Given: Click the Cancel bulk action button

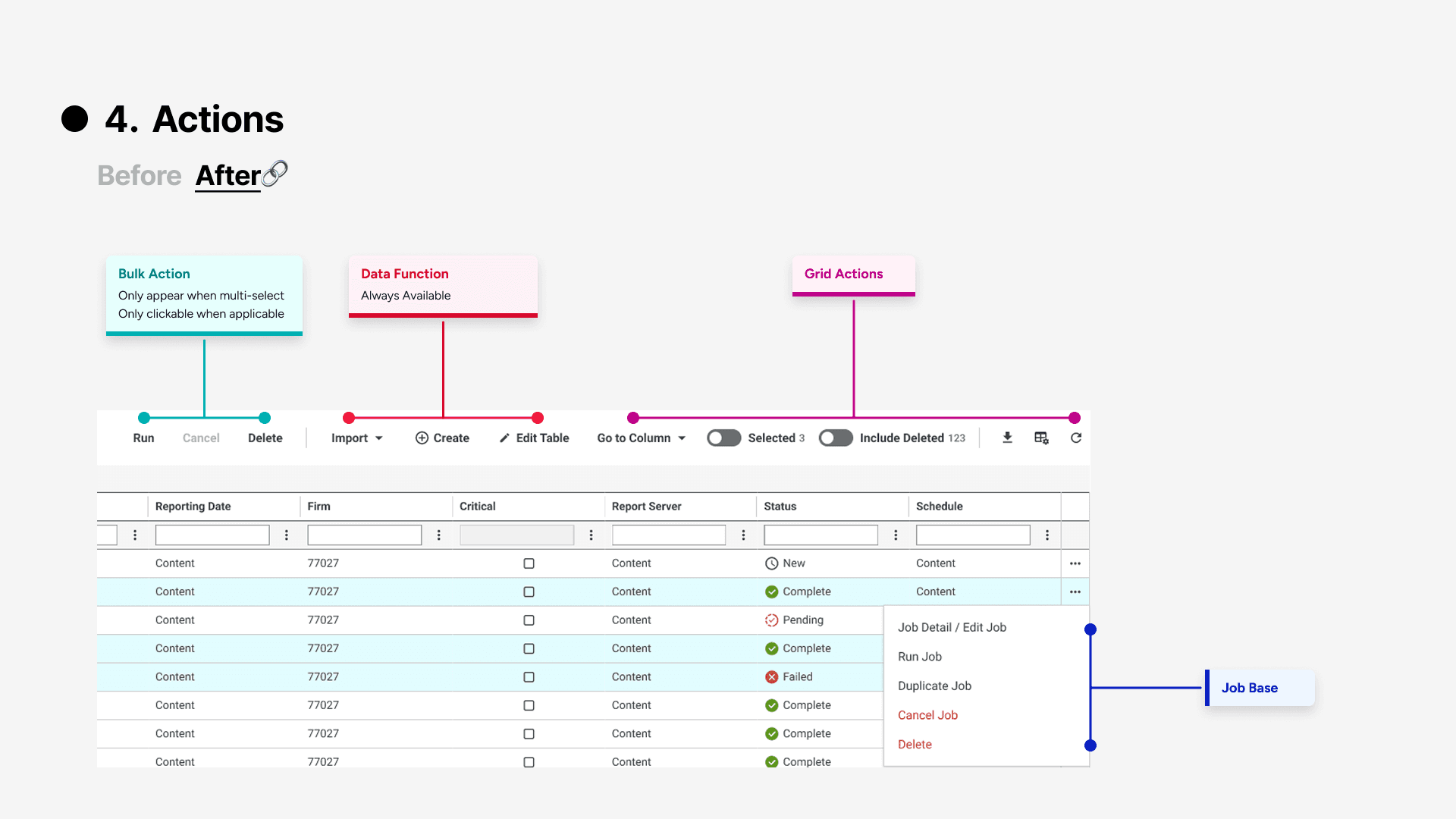Looking at the screenshot, I should 201,438.
